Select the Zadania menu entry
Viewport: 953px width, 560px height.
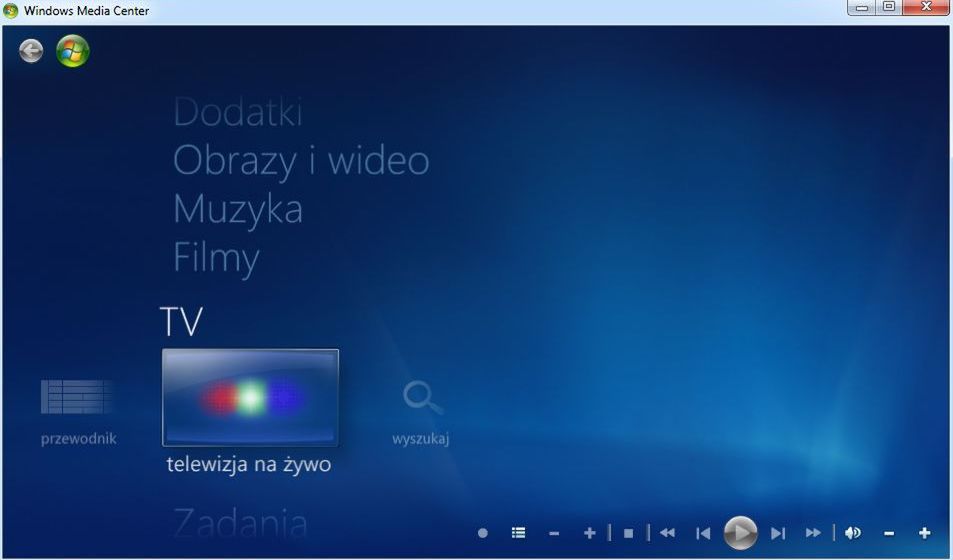coord(240,523)
